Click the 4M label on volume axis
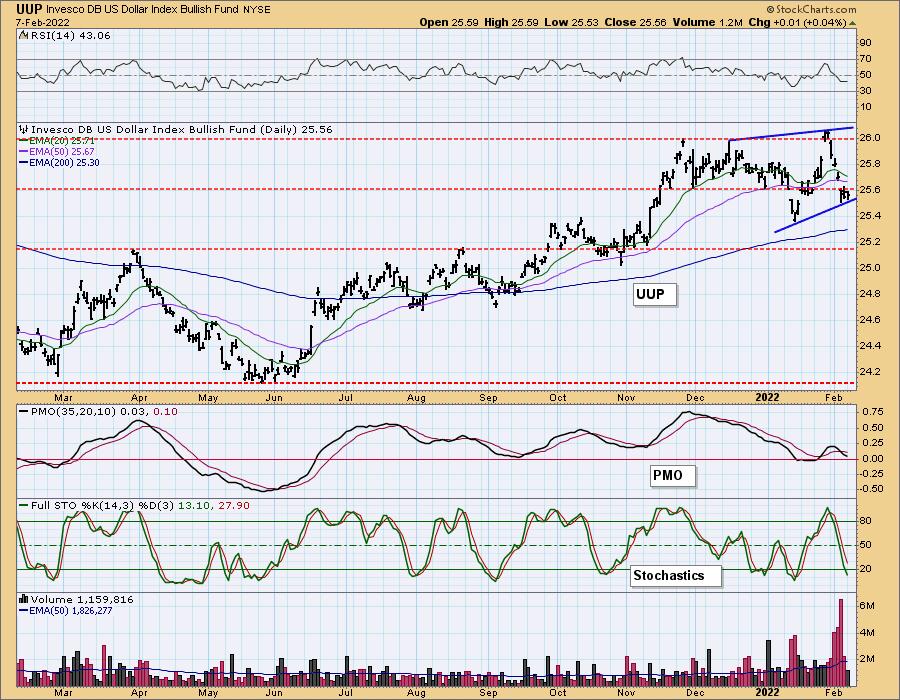Screen dimensions: 900x700 click(x=867, y=633)
